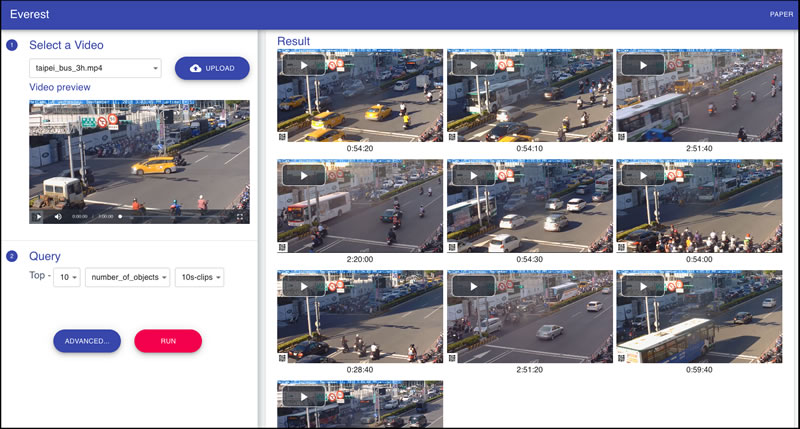Mute the video preview audio

(x=57, y=215)
